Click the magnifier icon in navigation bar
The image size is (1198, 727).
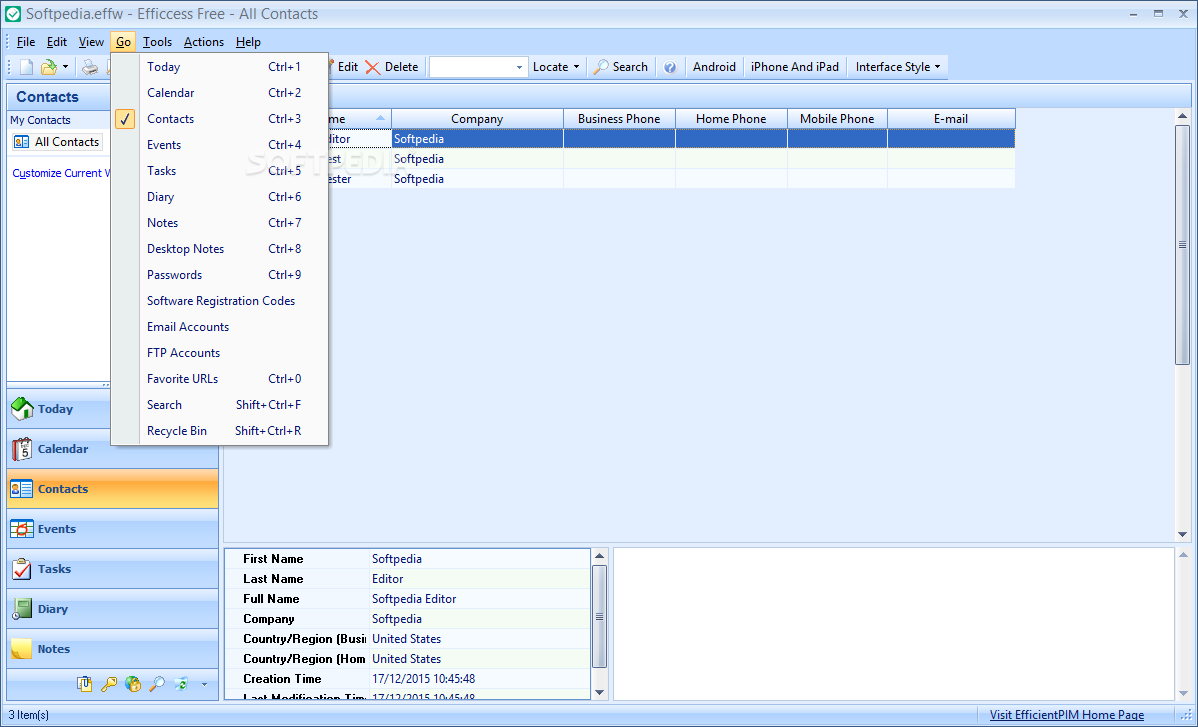coord(157,684)
